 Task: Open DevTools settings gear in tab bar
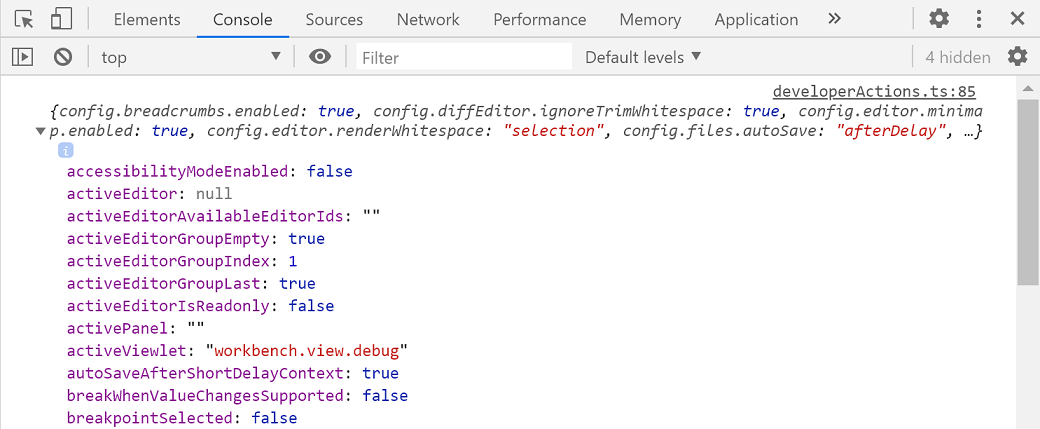[x=939, y=19]
